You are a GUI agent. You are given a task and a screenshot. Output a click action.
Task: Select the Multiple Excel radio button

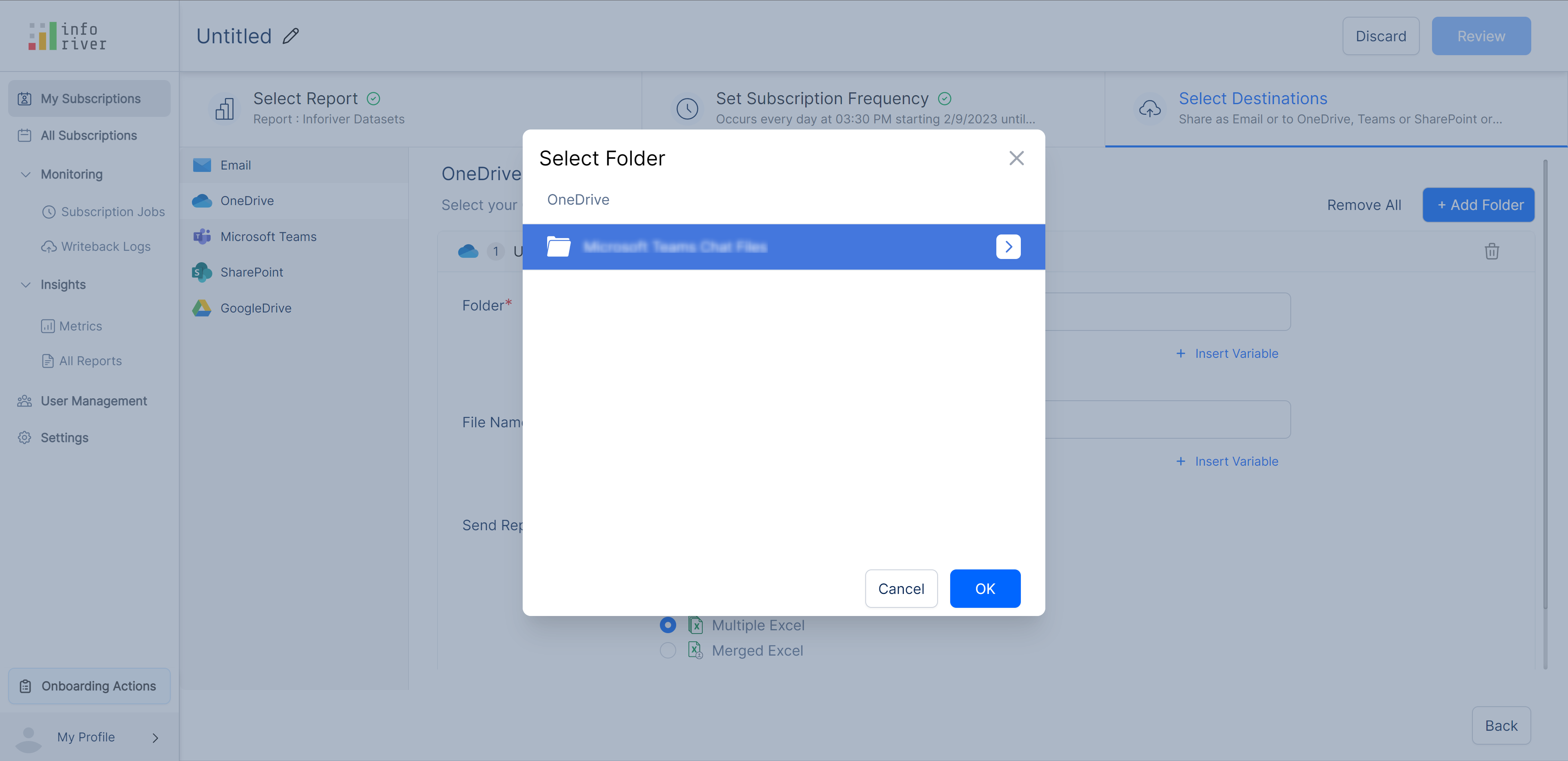(x=668, y=625)
